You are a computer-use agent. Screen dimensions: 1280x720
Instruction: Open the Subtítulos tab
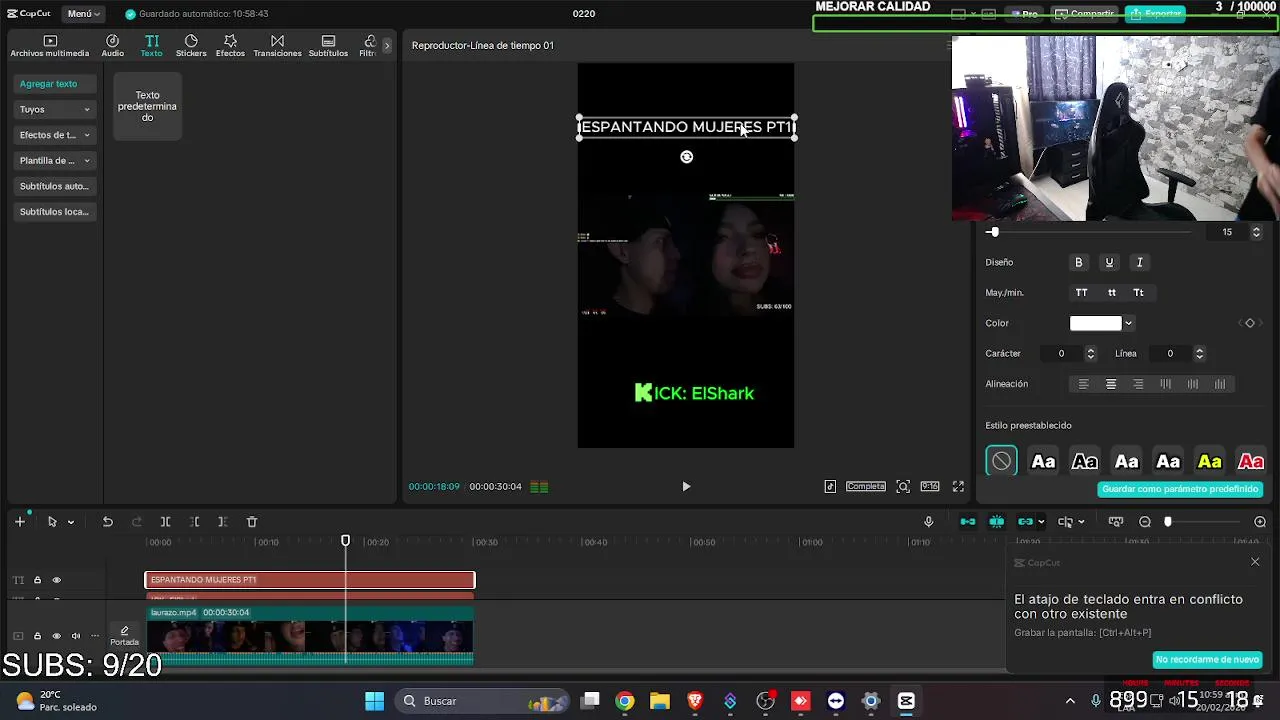pos(328,46)
